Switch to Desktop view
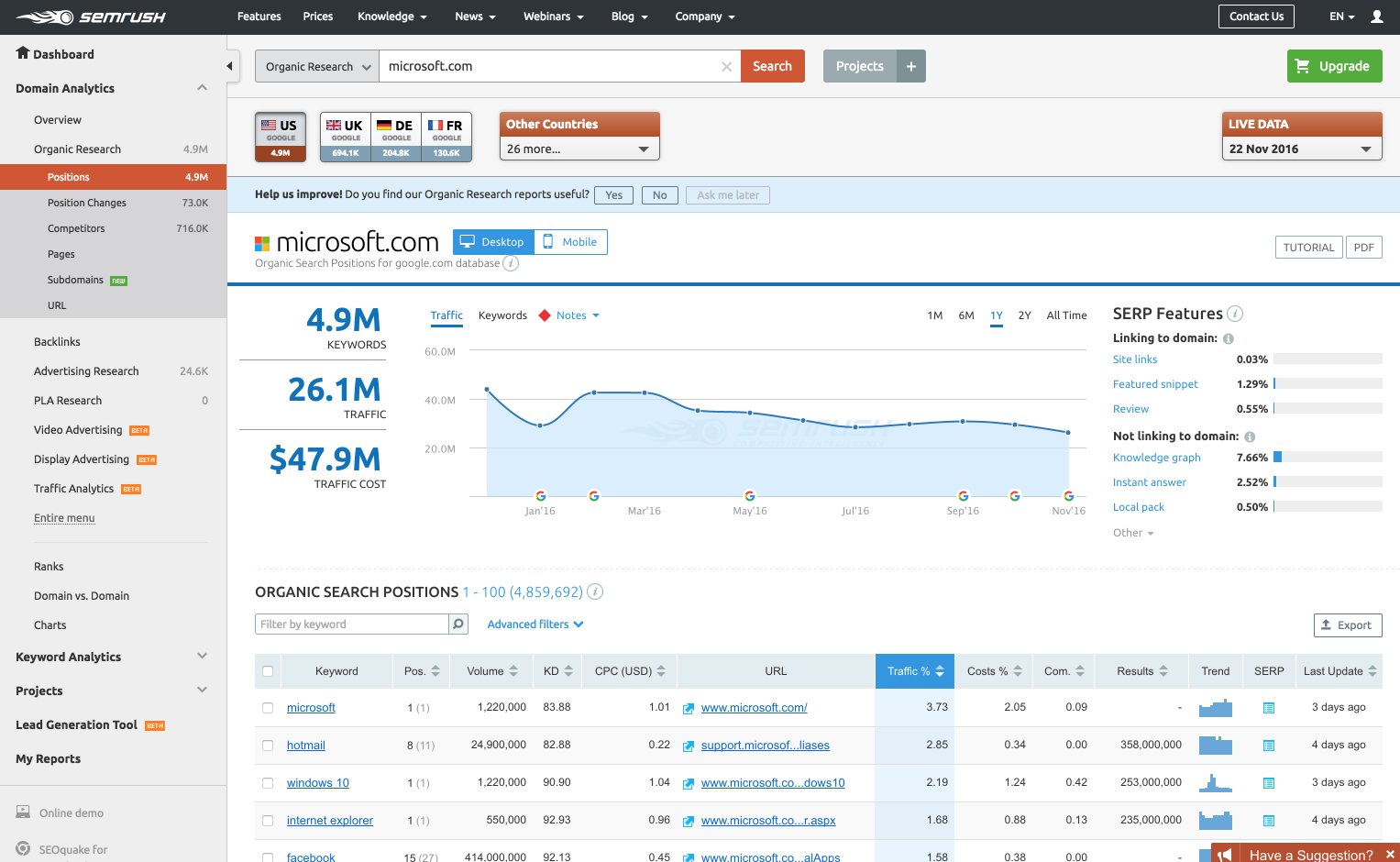Screen dimensions: 1400x862 (x=493, y=242)
